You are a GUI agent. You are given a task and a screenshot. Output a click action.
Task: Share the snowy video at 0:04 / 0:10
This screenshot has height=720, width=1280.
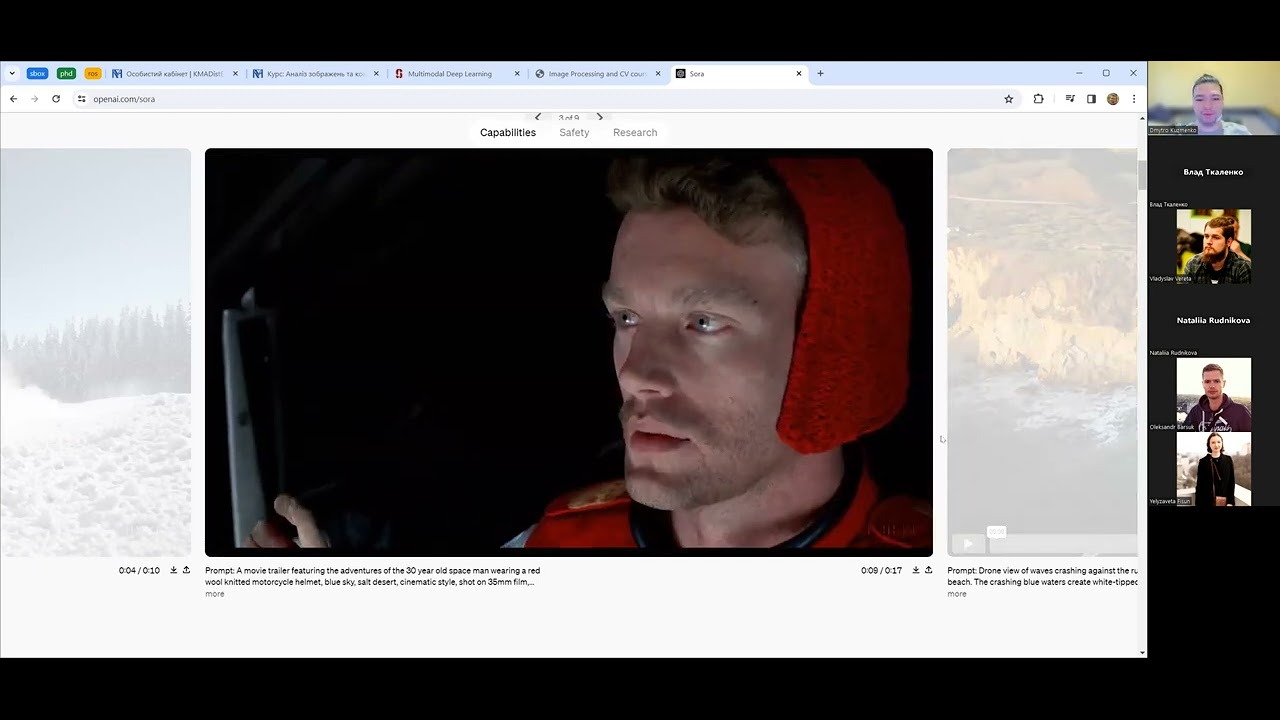pos(186,570)
